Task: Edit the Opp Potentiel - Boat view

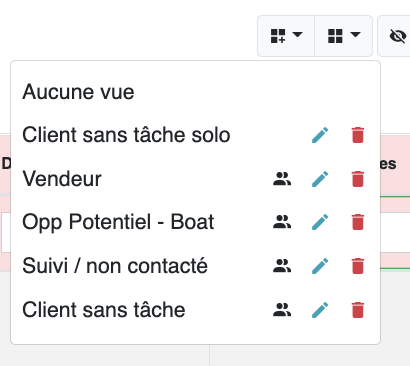Action: (320, 222)
